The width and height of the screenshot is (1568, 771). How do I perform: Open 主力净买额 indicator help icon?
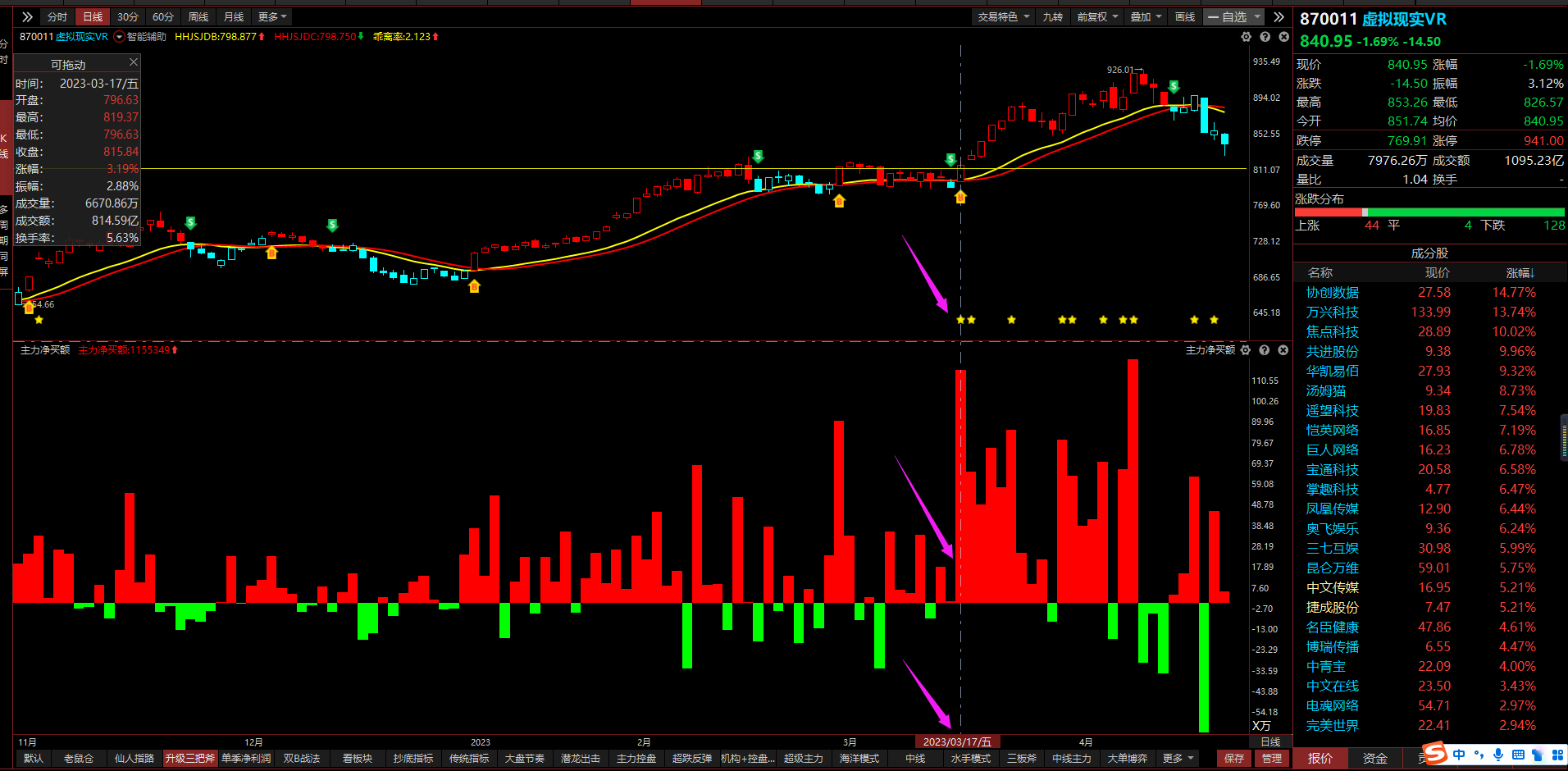point(1265,350)
